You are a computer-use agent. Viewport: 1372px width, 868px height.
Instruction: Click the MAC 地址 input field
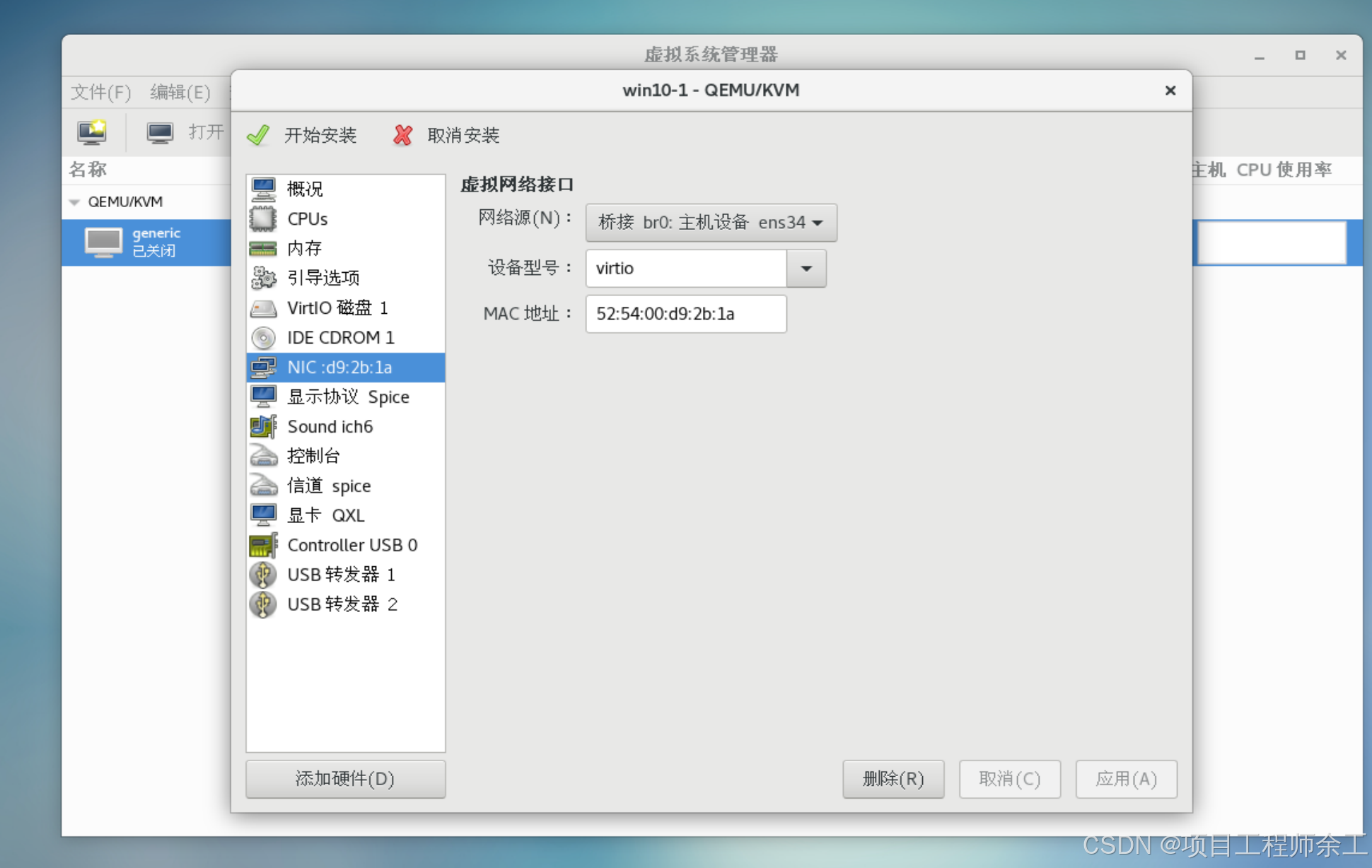point(685,314)
